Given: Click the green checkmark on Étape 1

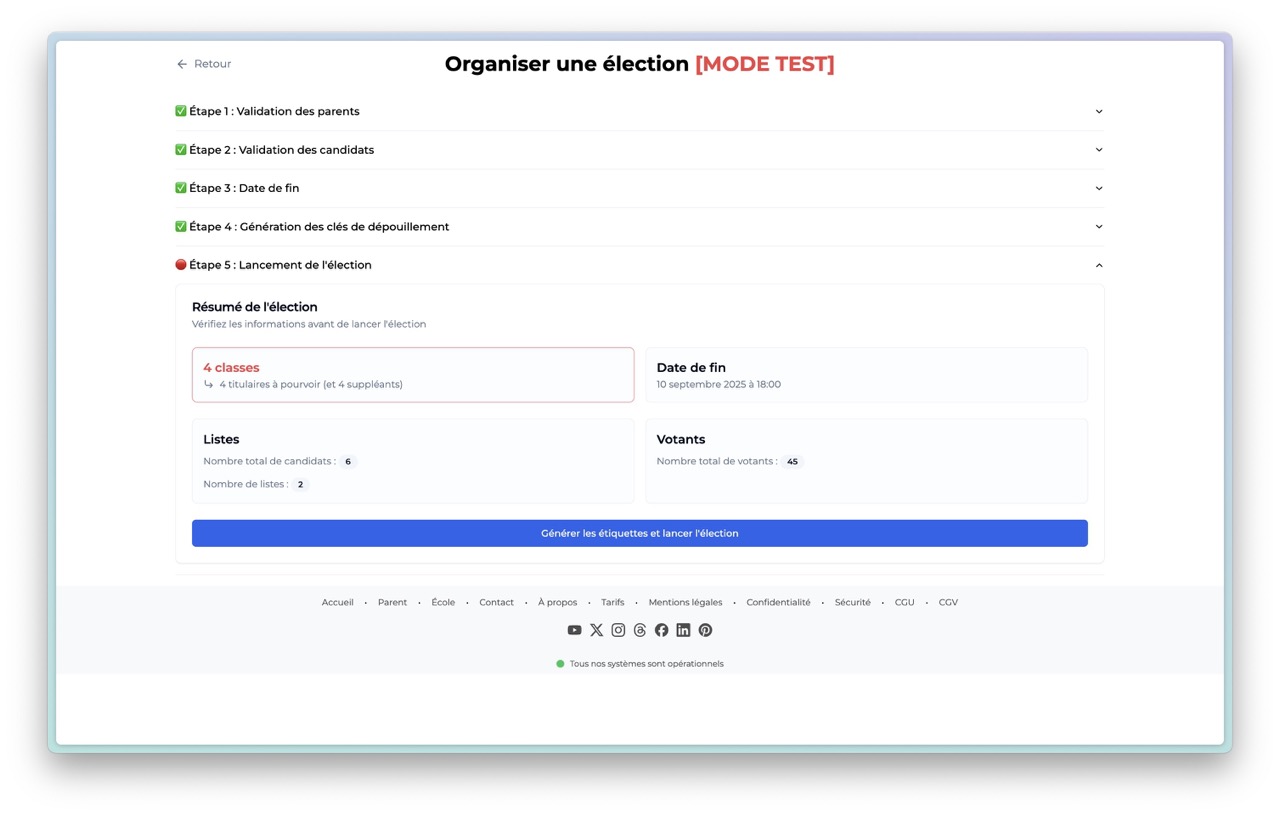Looking at the screenshot, I should [180, 111].
